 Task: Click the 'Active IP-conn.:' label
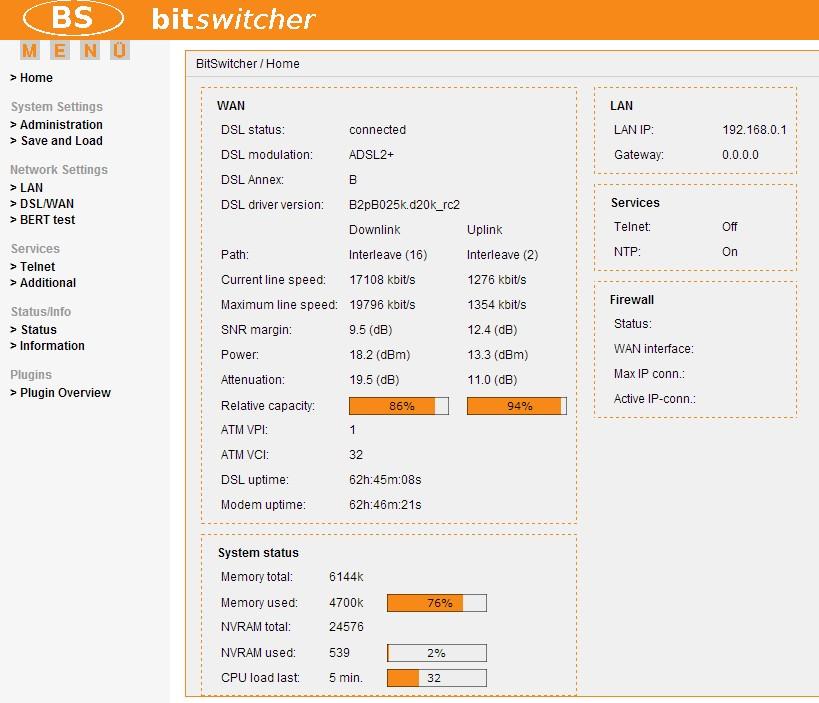point(654,399)
